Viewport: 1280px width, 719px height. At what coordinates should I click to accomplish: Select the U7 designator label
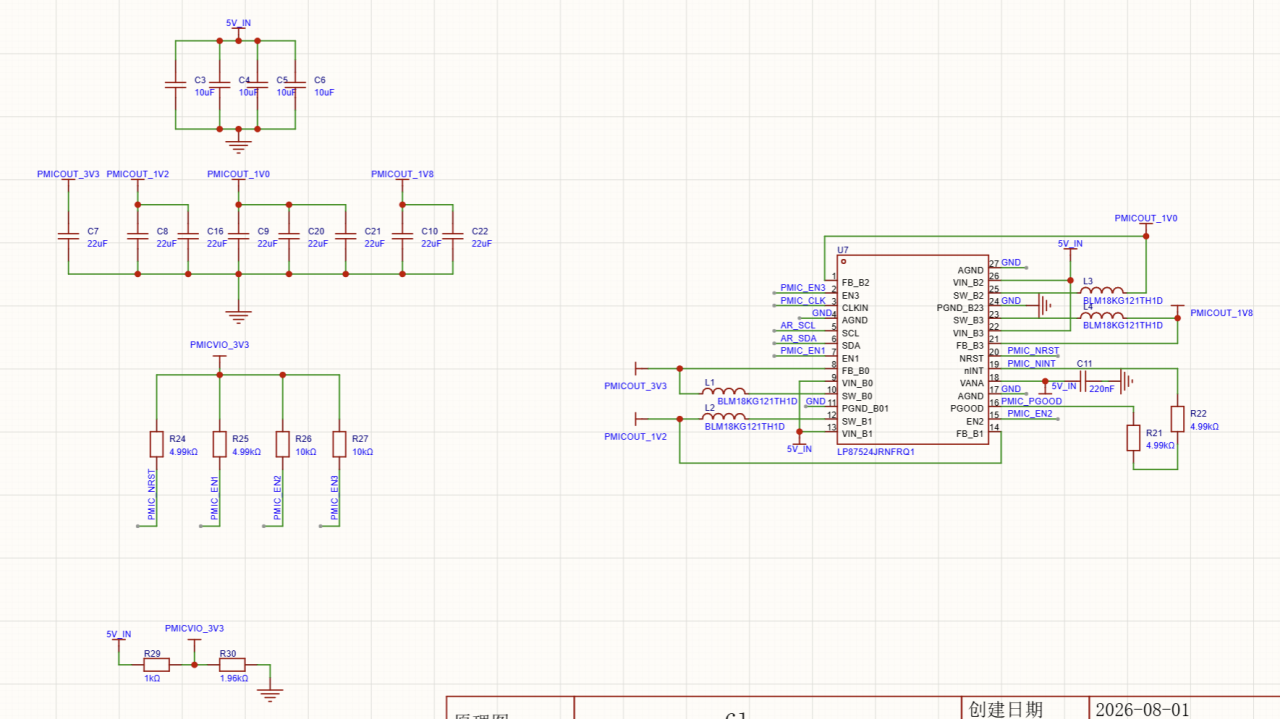[843, 249]
